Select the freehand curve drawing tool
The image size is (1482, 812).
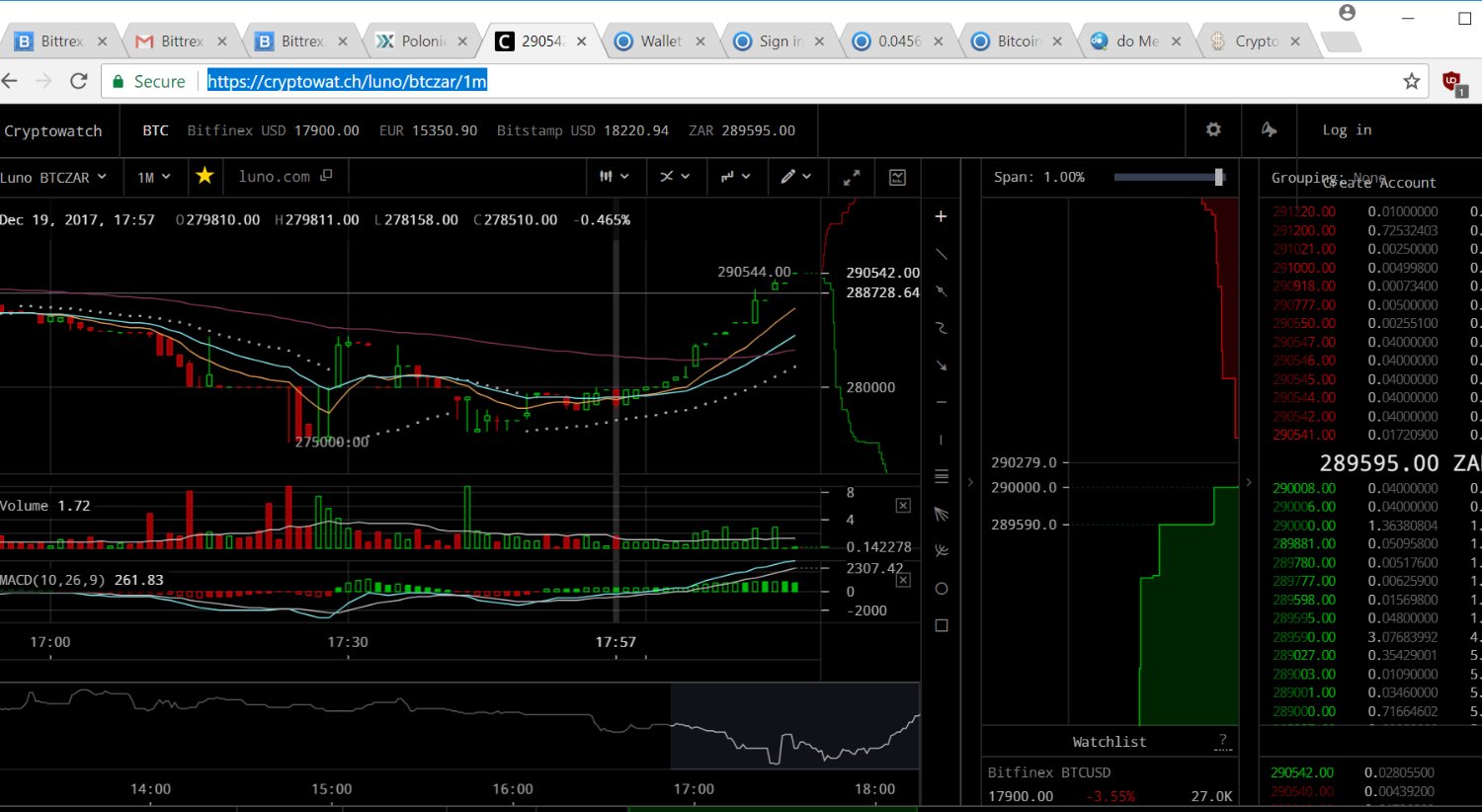[x=941, y=328]
